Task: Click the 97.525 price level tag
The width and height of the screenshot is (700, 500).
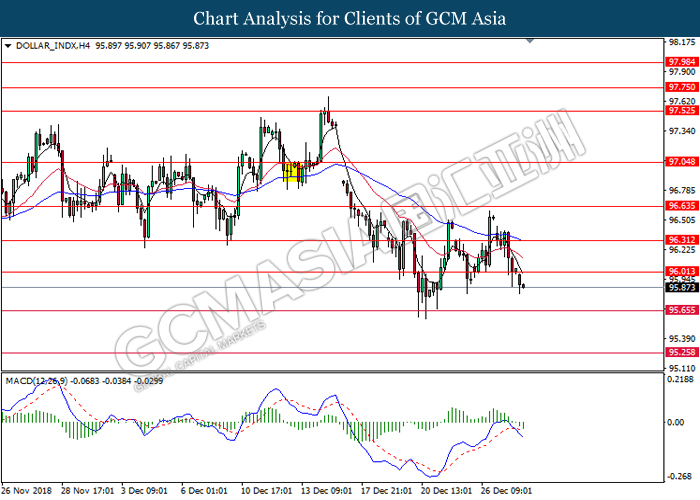Action: [x=681, y=111]
